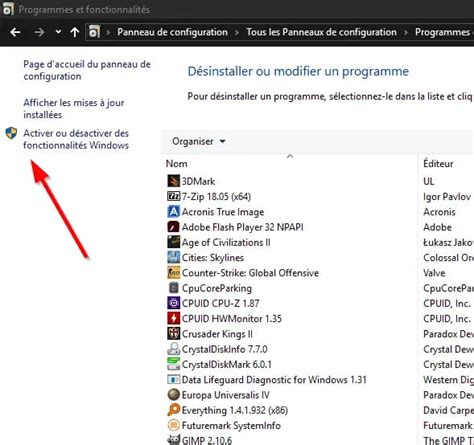Viewport: 474px width, 445px height.
Task: Select CPUID HWMonitor 1.35 entry
Action: click(x=232, y=319)
